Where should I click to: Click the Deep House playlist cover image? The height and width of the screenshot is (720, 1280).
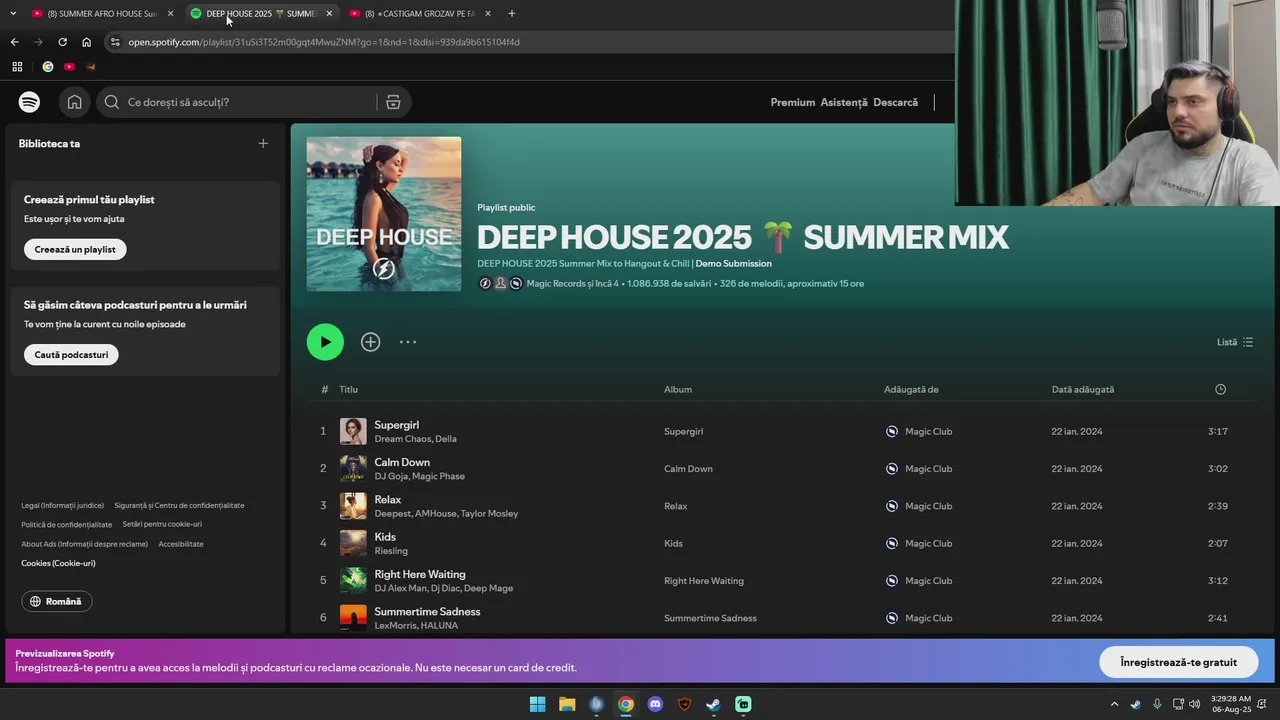pyautogui.click(x=384, y=214)
